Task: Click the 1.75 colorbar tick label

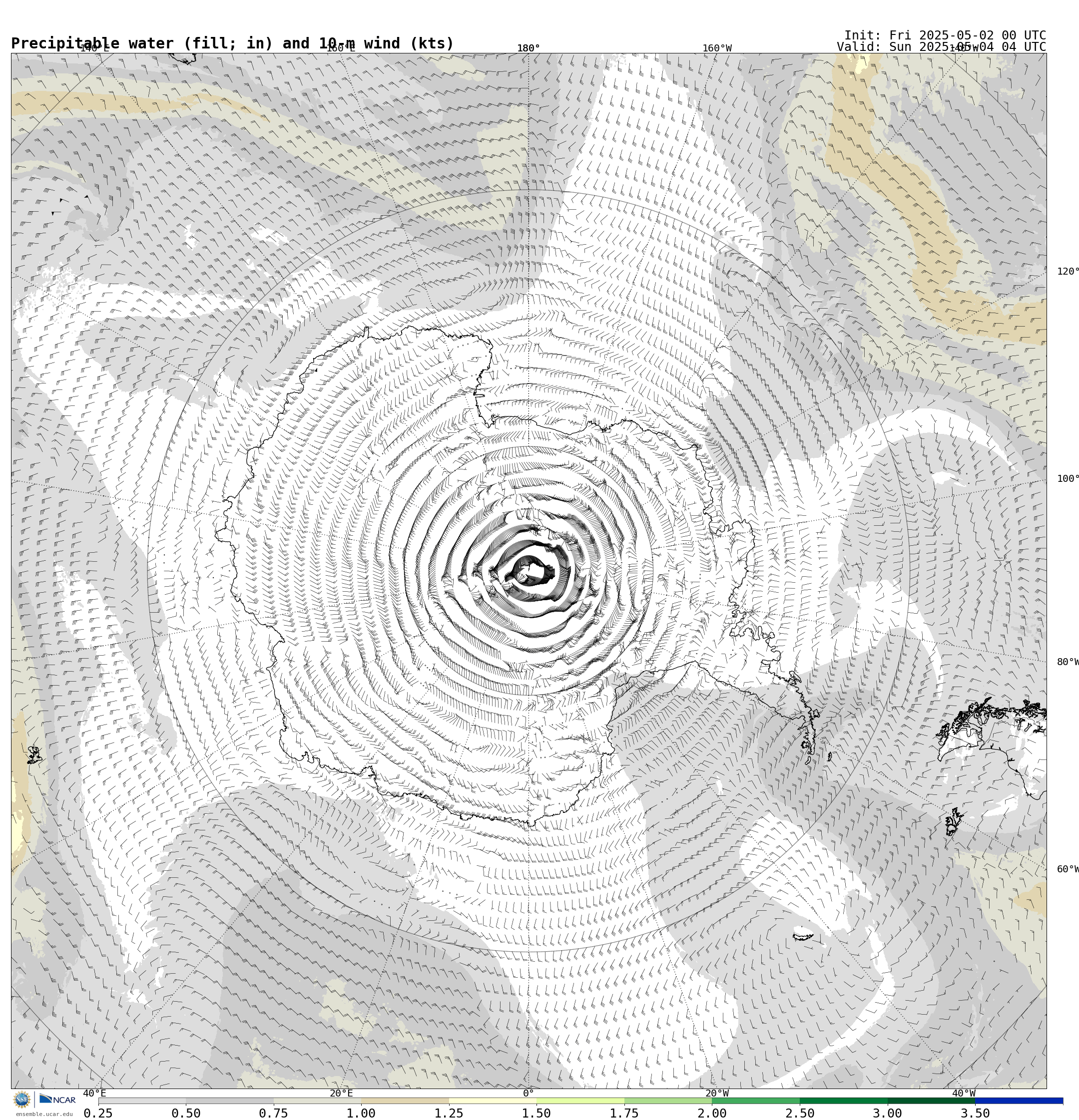Action: 624,1114
